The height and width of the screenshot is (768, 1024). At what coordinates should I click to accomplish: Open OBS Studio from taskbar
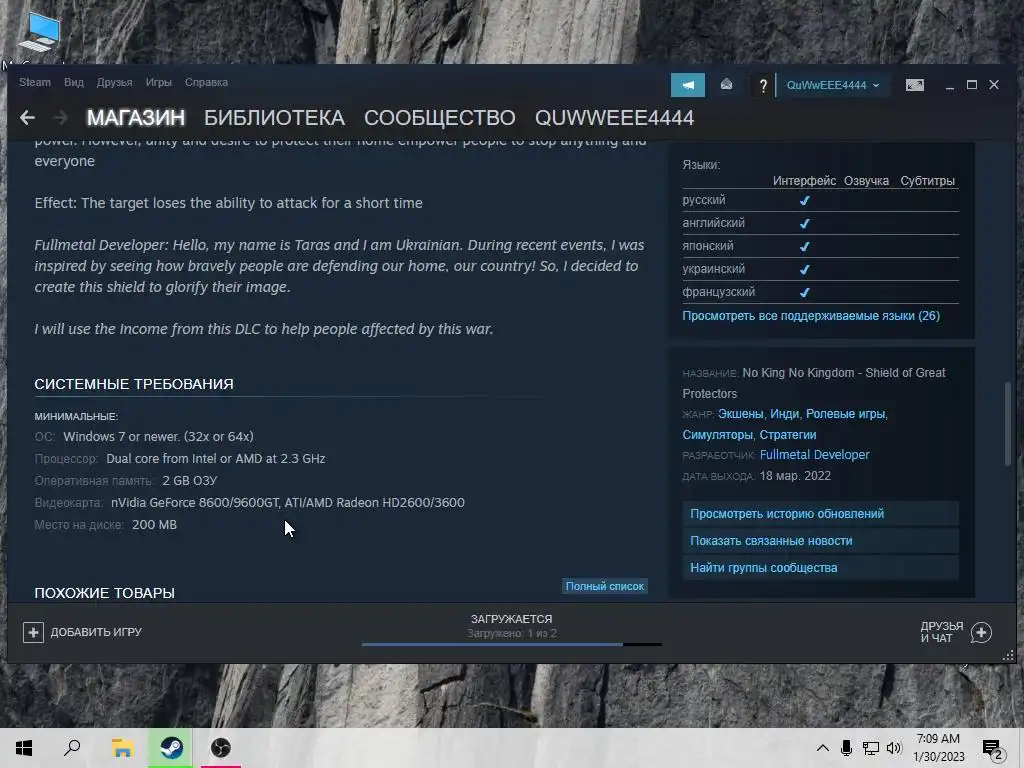(x=221, y=748)
